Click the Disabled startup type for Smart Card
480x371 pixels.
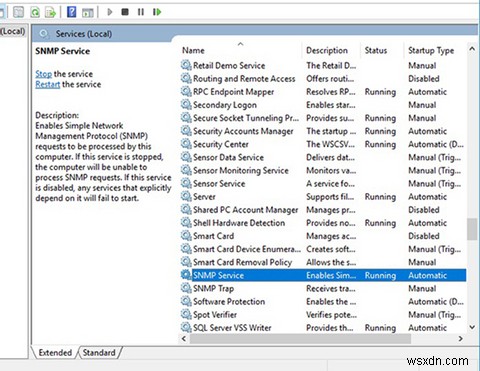pyautogui.click(x=424, y=236)
